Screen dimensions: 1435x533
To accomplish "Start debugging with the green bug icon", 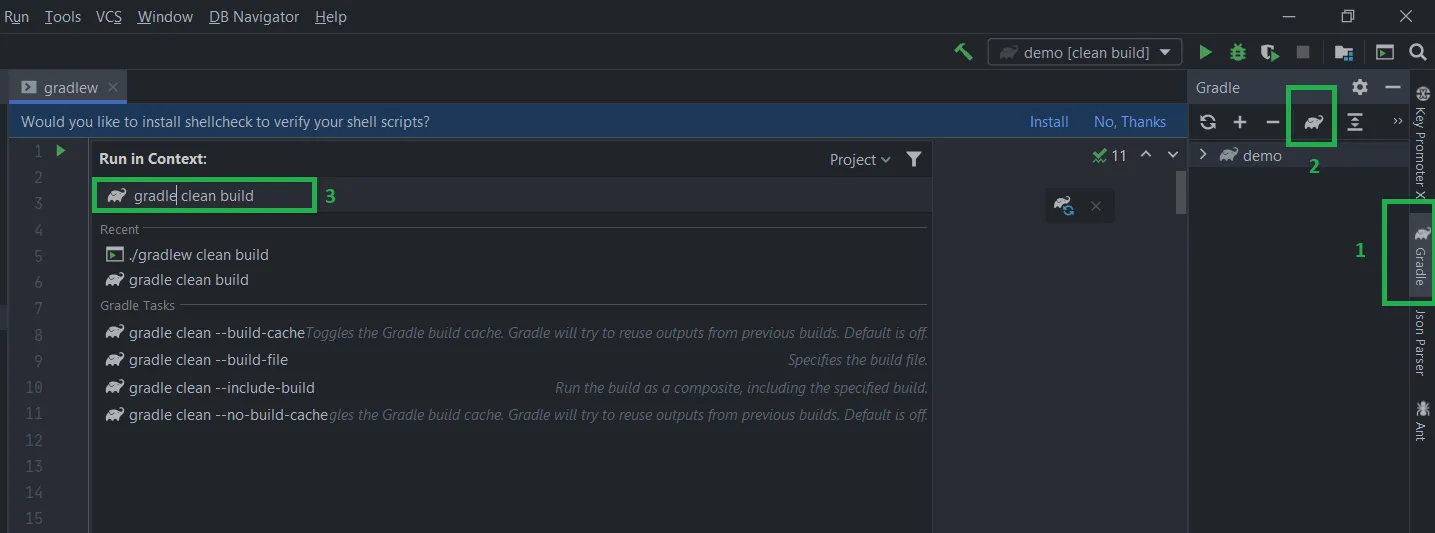I will coord(1238,52).
